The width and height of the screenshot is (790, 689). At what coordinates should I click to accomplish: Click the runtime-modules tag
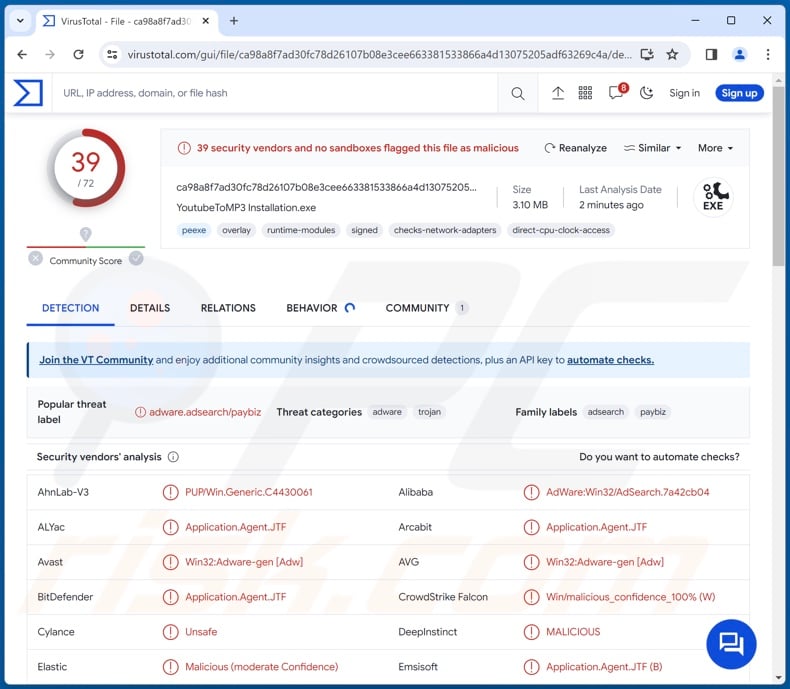pos(301,230)
